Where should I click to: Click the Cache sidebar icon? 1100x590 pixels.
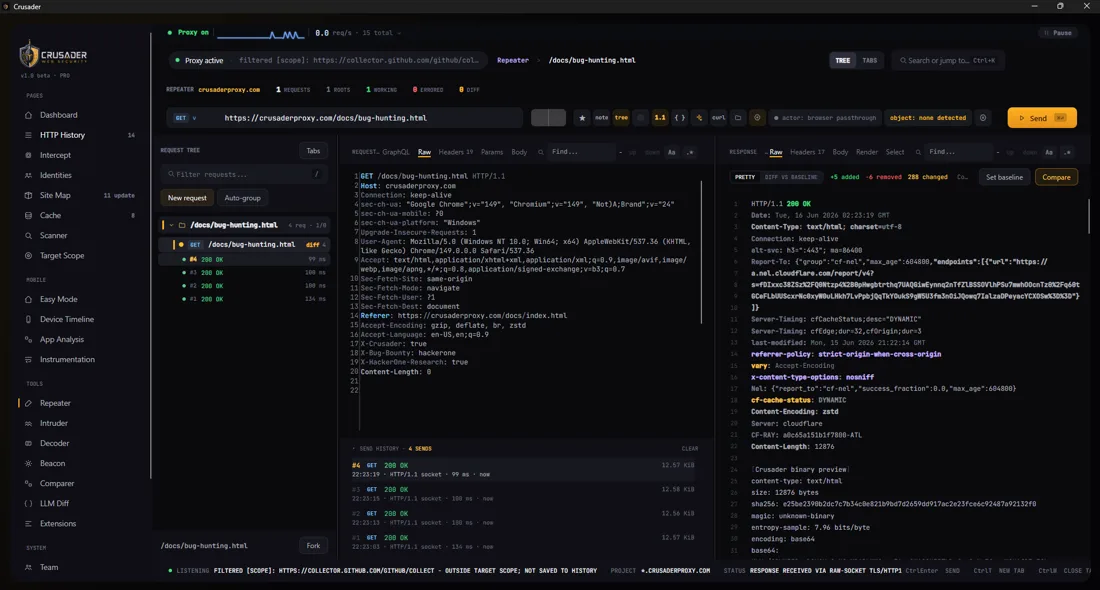pyautogui.click(x=29, y=215)
